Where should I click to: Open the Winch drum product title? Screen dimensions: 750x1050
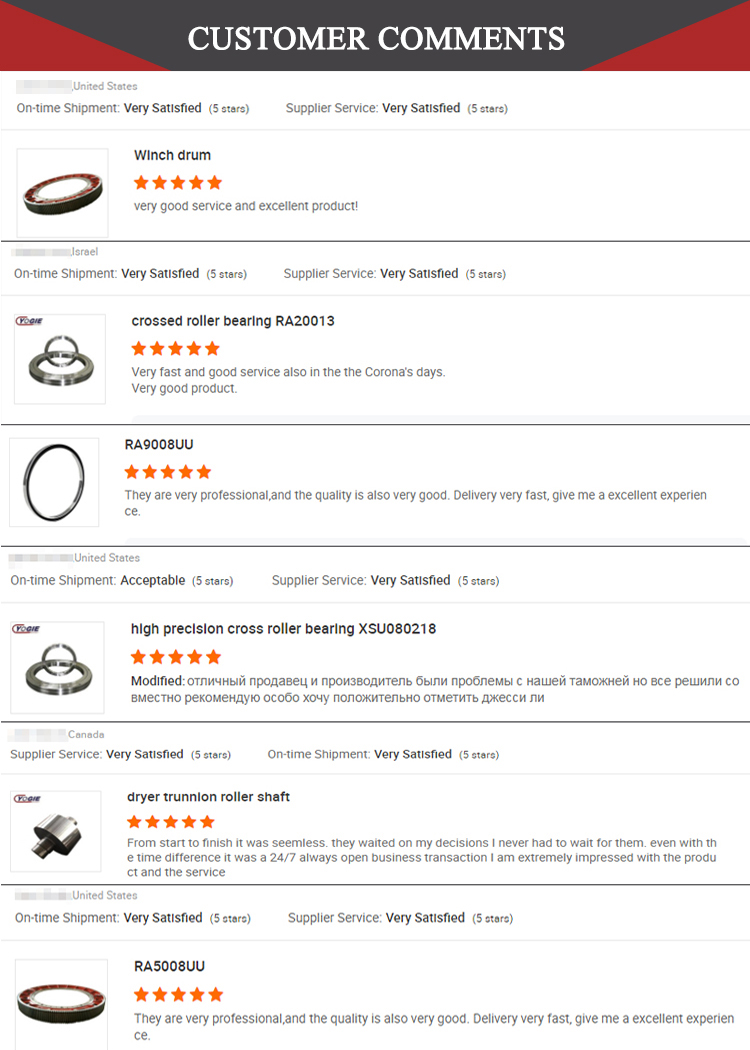click(172, 156)
